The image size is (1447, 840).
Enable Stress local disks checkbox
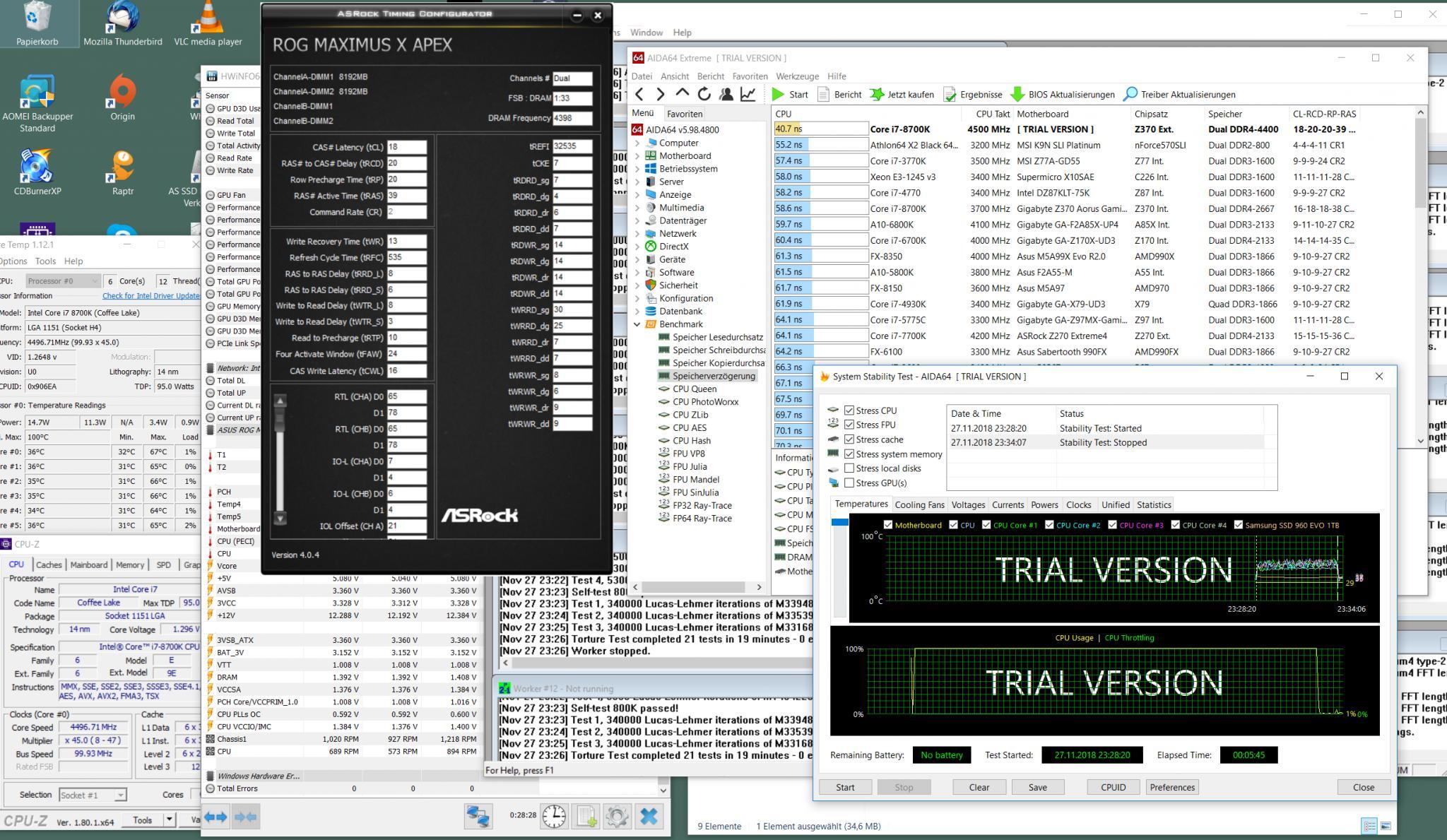[849, 468]
